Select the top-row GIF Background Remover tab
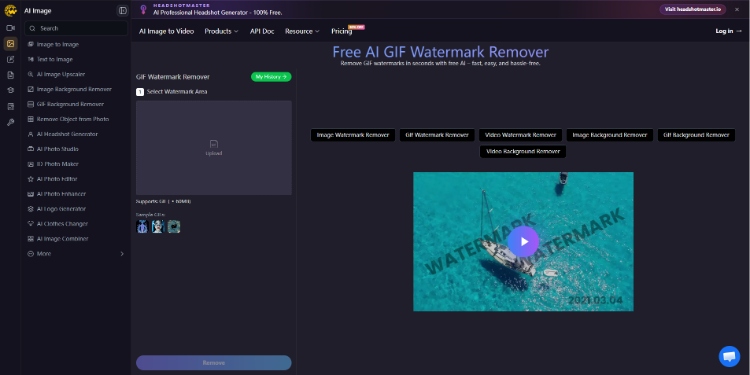 pos(696,135)
